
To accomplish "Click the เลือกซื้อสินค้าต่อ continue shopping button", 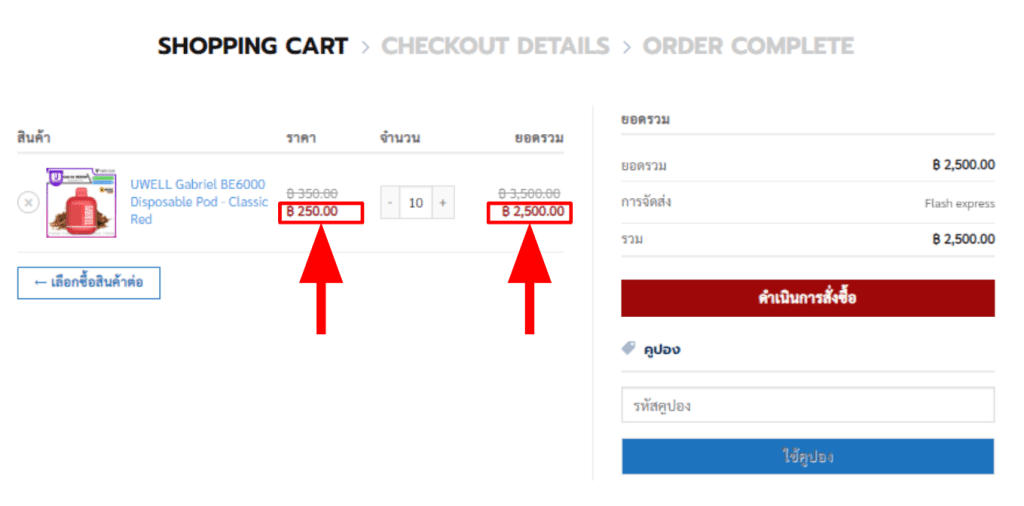I will coord(88,283).
